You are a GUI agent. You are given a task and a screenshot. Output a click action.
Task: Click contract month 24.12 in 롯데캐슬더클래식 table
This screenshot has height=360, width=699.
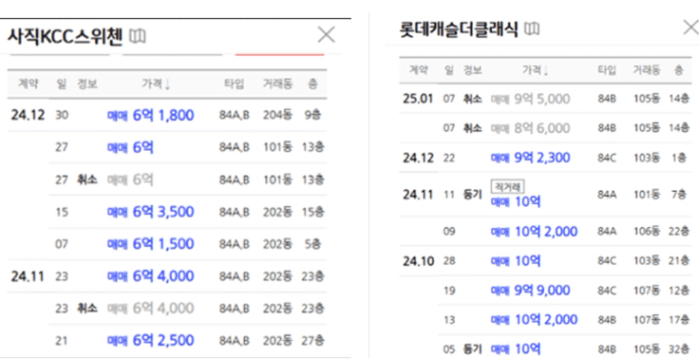418,158
